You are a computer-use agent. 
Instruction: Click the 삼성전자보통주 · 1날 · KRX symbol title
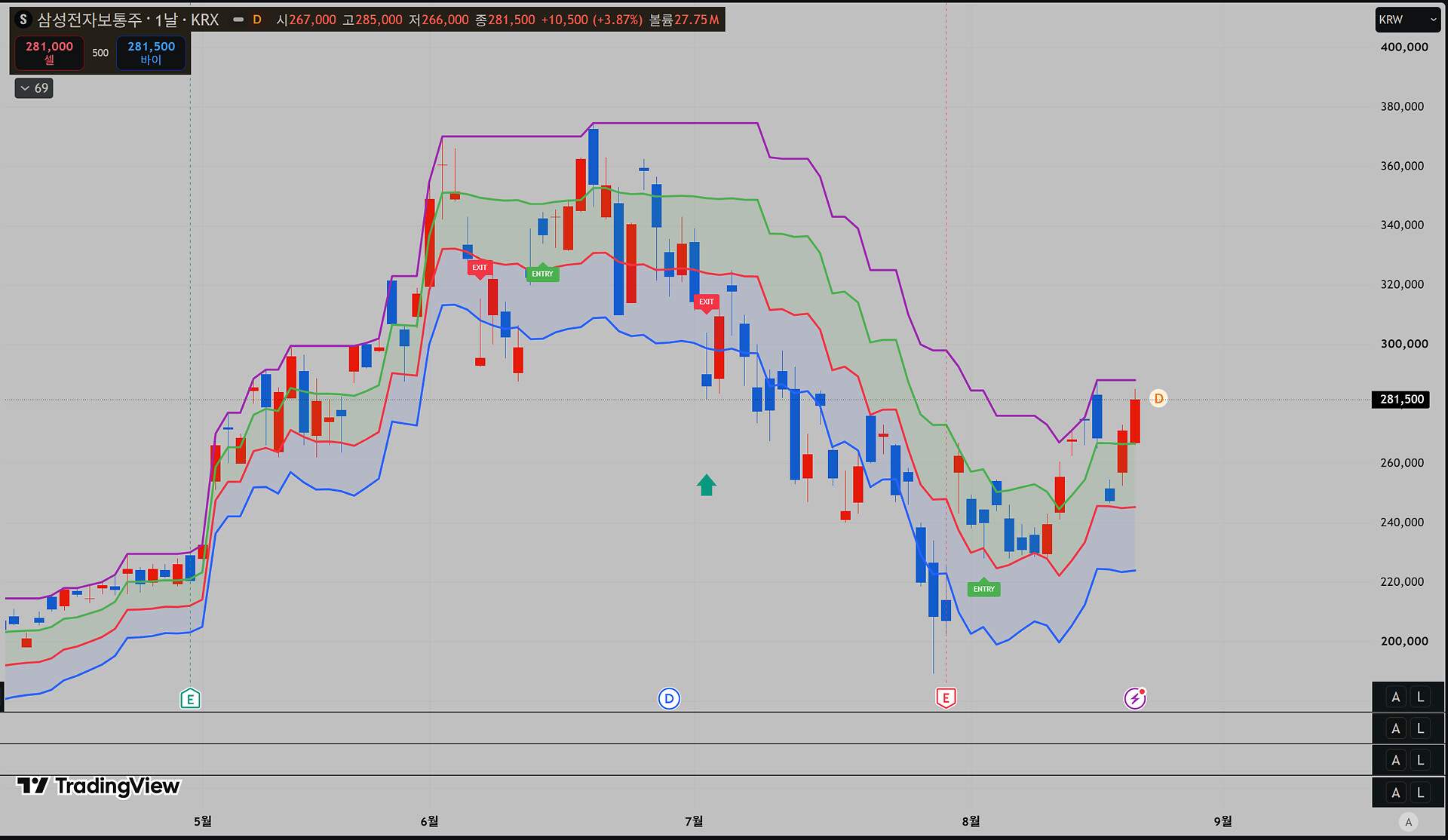[128, 20]
